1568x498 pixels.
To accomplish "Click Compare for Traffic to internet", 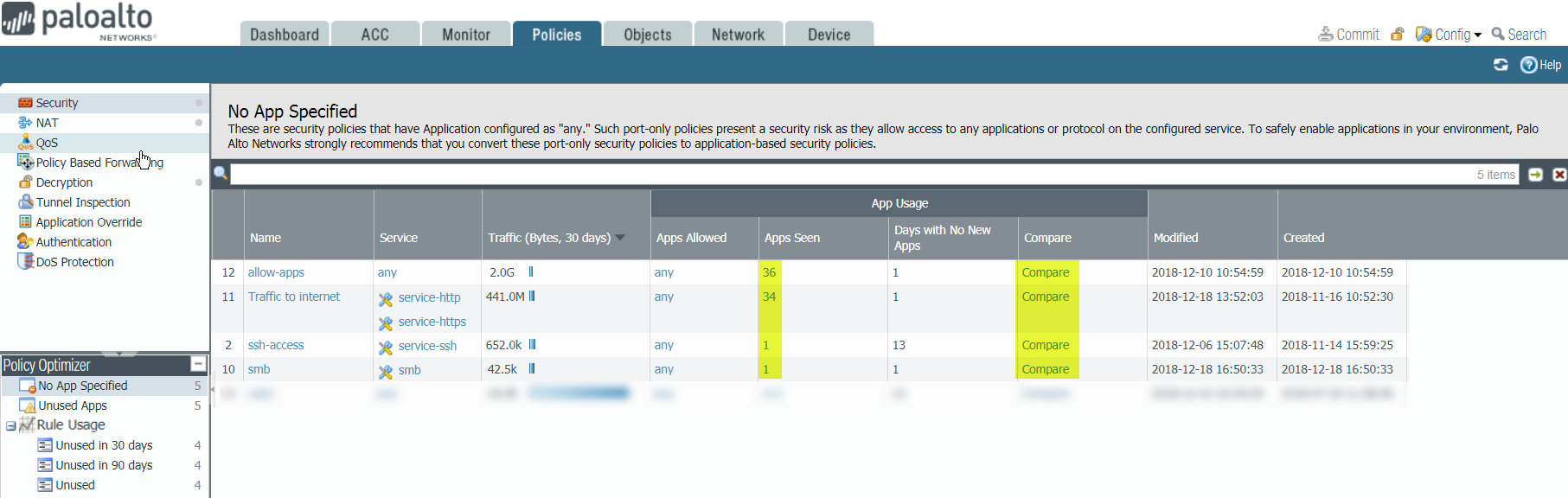I will coord(1046,297).
